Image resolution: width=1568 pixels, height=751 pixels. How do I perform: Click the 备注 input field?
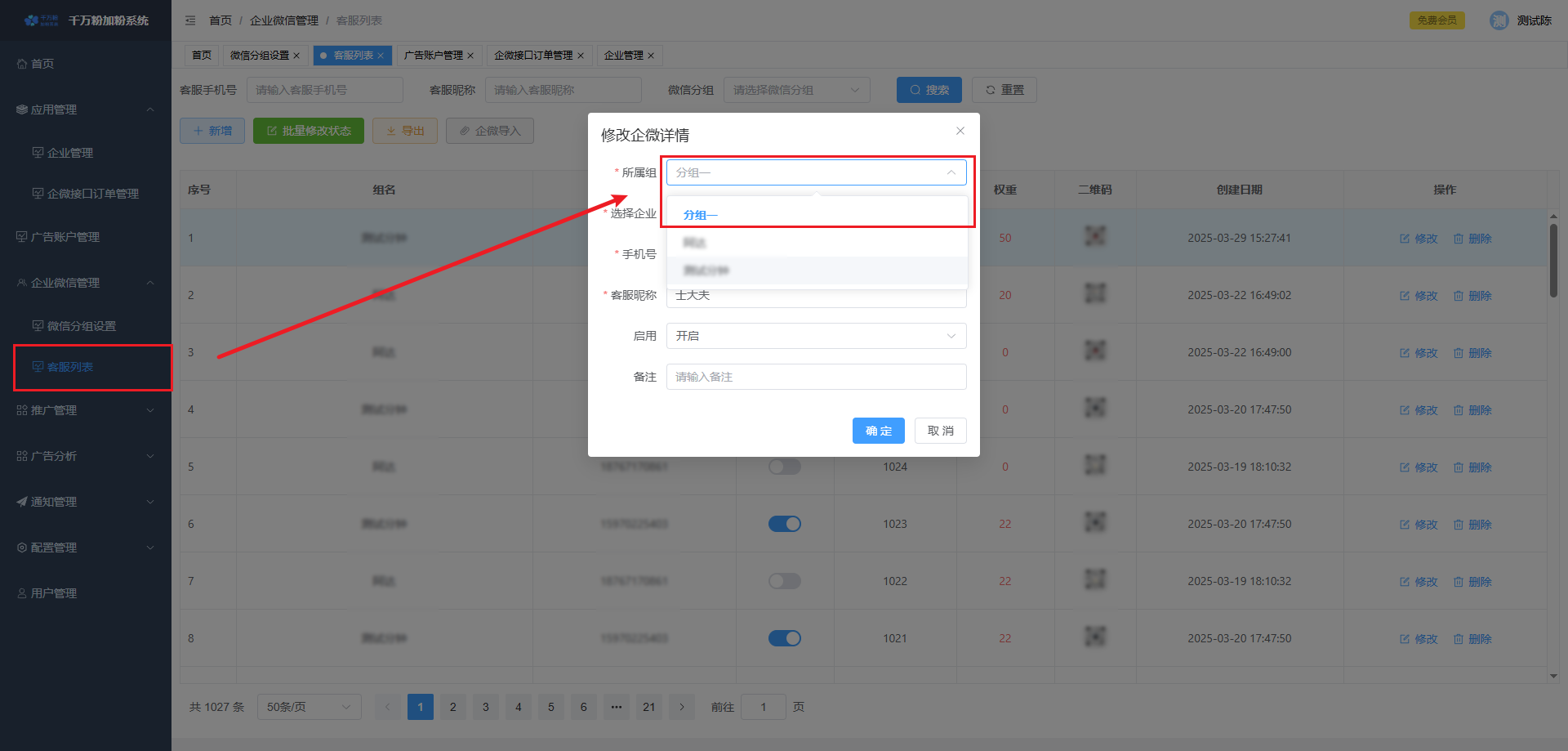pos(816,377)
